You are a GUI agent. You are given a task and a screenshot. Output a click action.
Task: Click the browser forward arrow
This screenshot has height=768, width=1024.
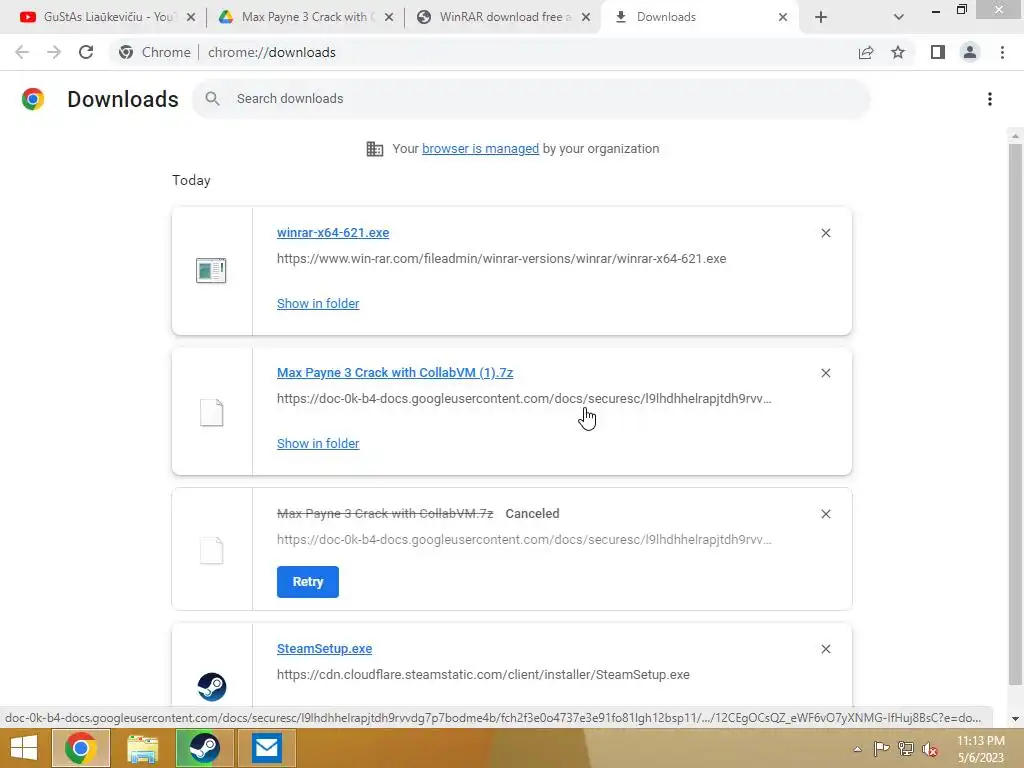(x=54, y=52)
